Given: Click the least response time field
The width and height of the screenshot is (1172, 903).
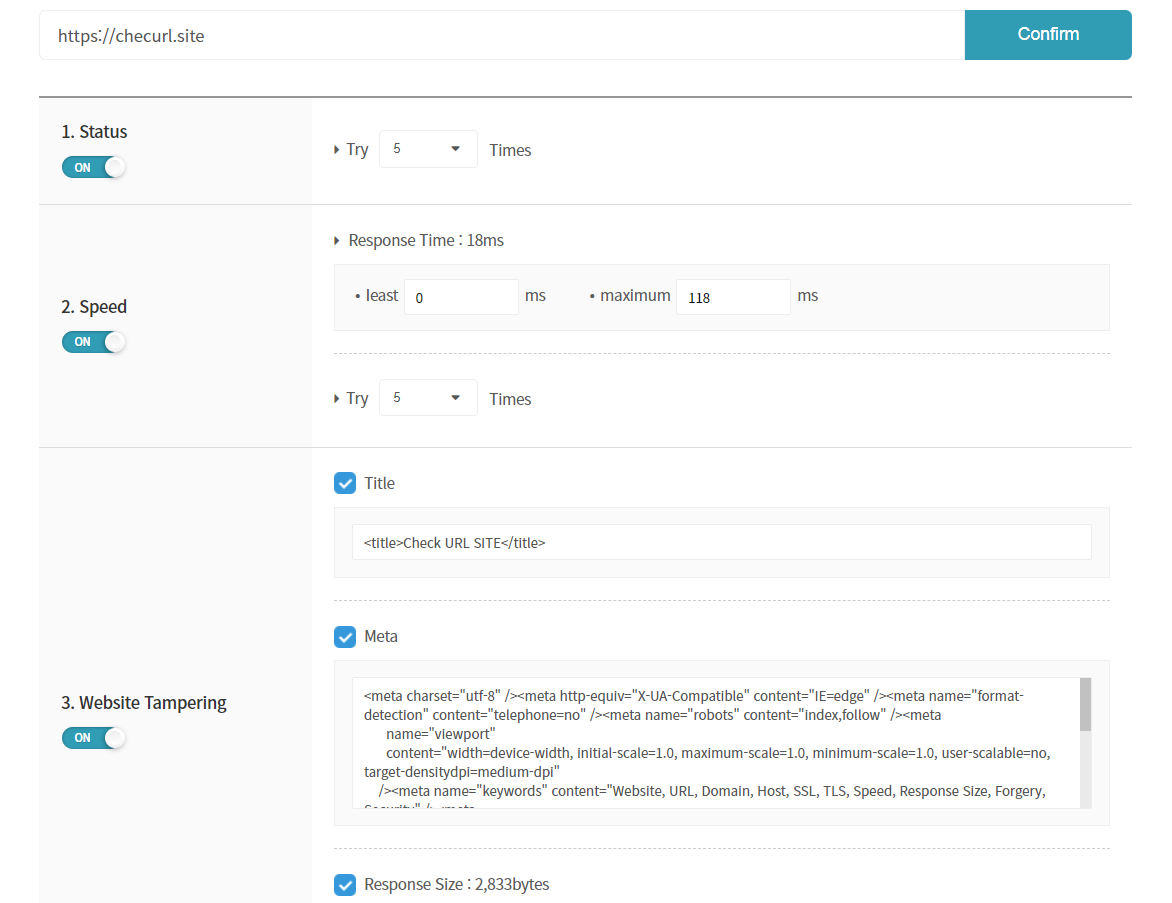Looking at the screenshot, I should coord(461,297).
